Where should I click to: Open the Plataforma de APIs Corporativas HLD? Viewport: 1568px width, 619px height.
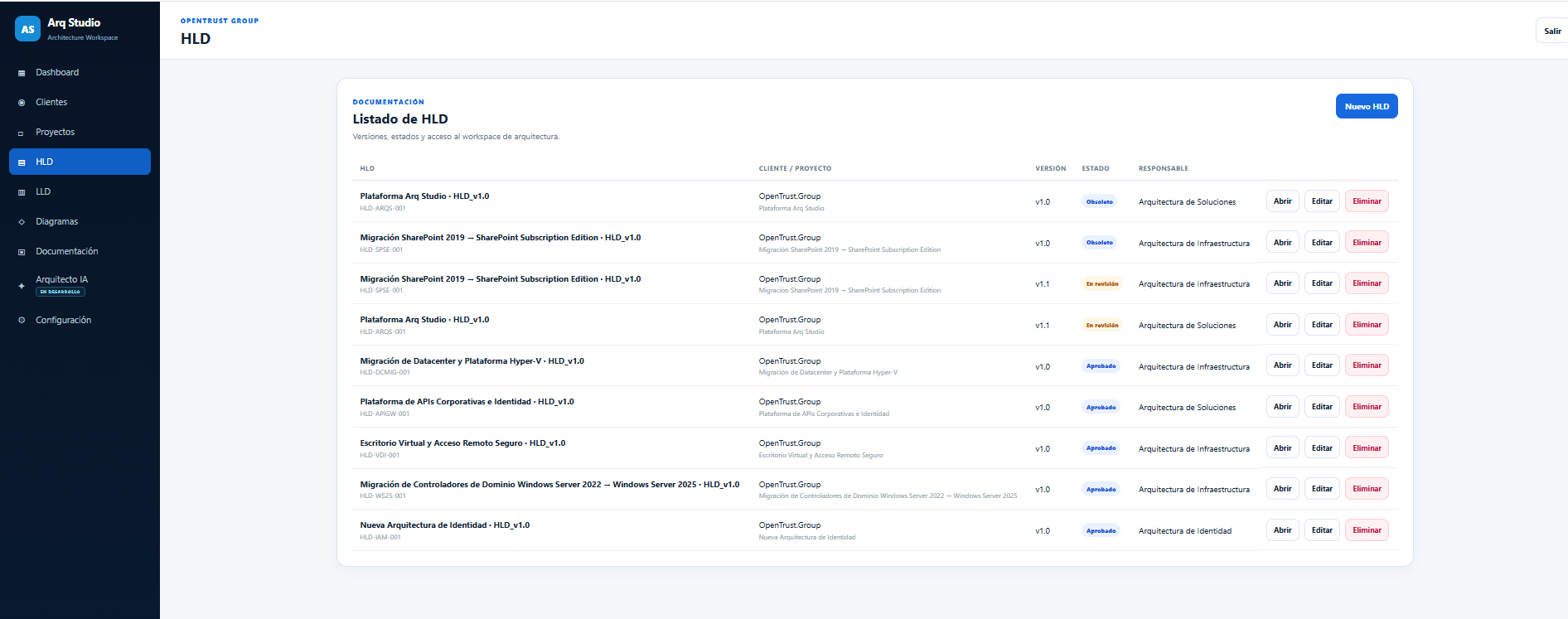(x=1282, y=407)
